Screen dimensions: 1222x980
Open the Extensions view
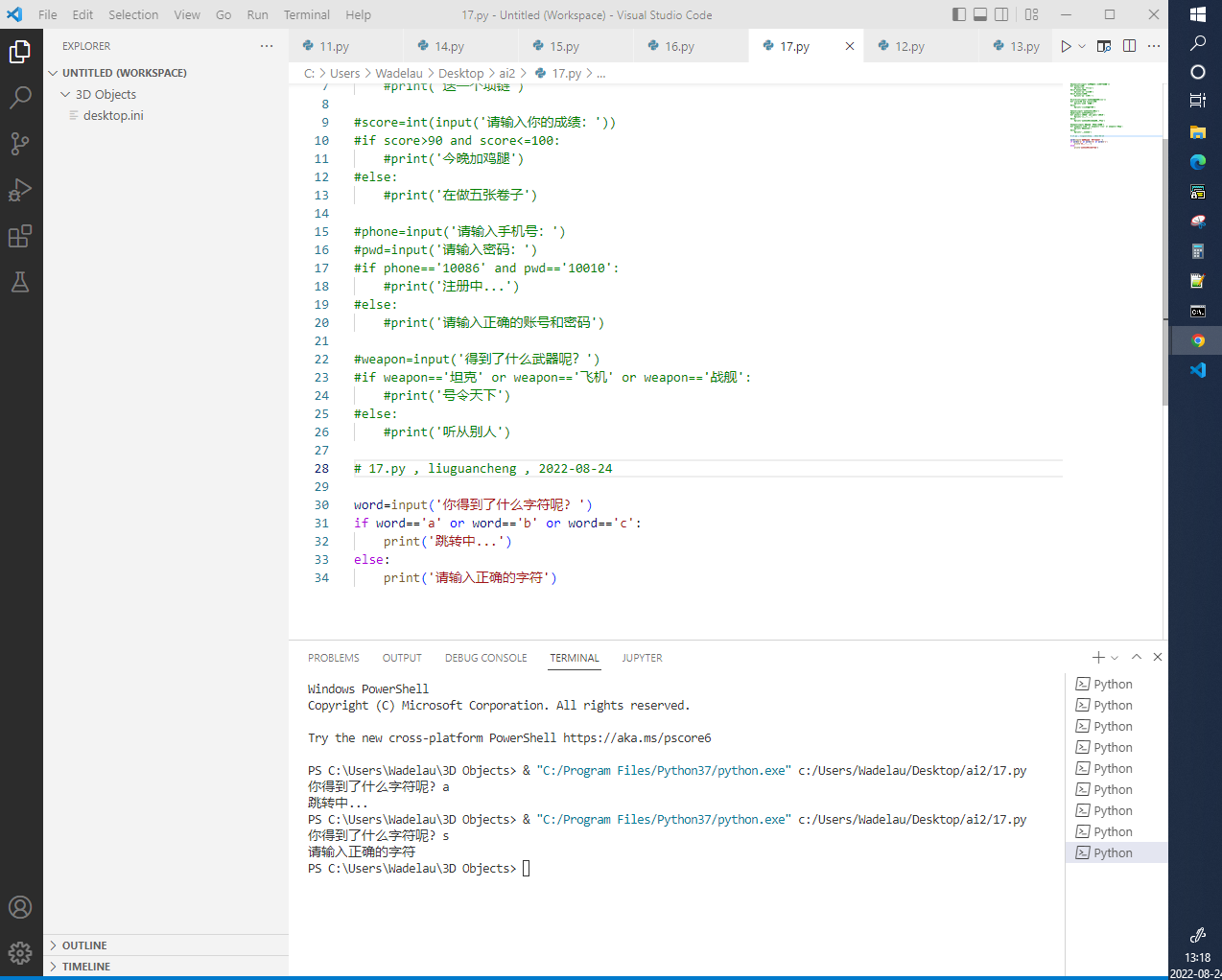(x=20, y=236)
